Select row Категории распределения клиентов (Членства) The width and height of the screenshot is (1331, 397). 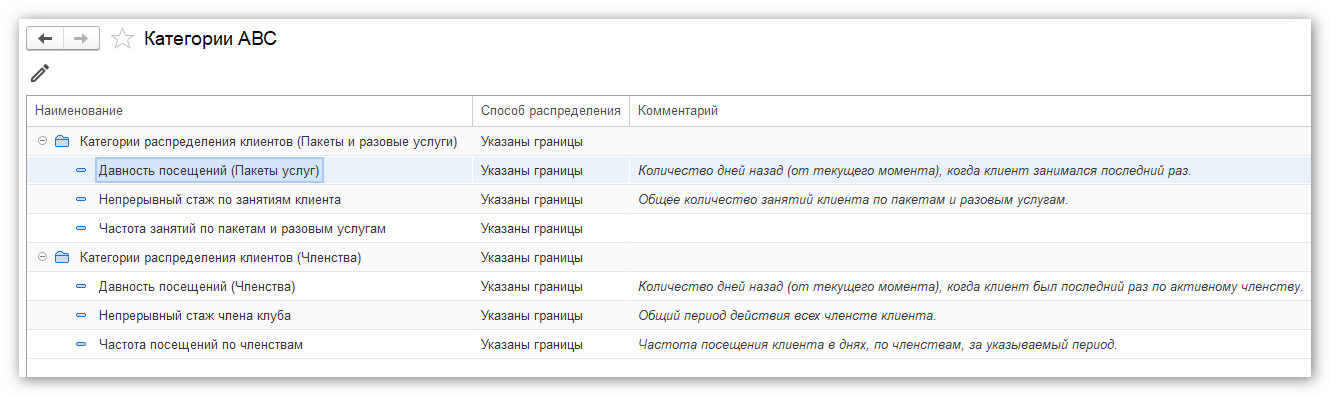coord(669,258)
